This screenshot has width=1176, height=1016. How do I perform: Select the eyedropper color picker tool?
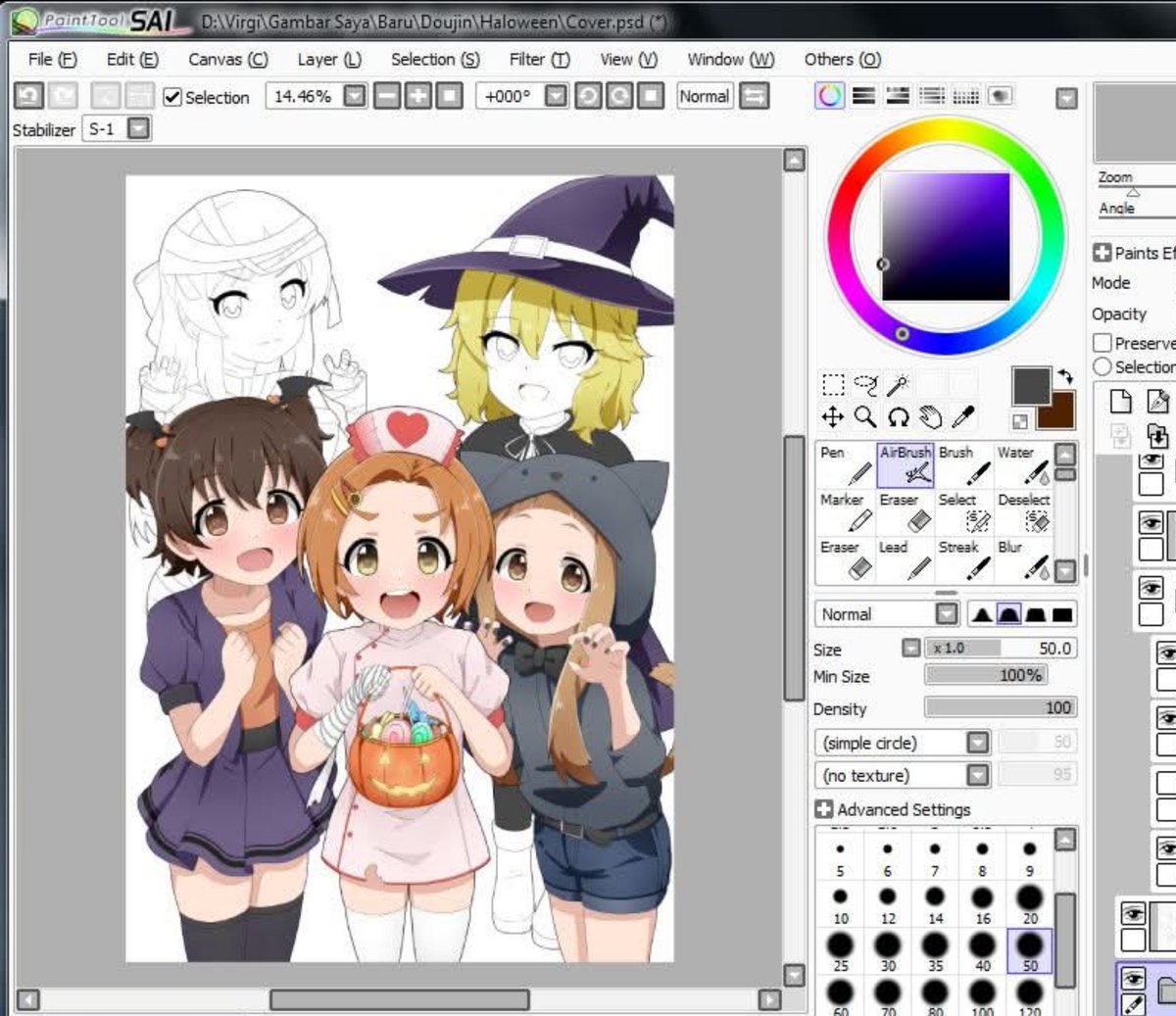963,417
